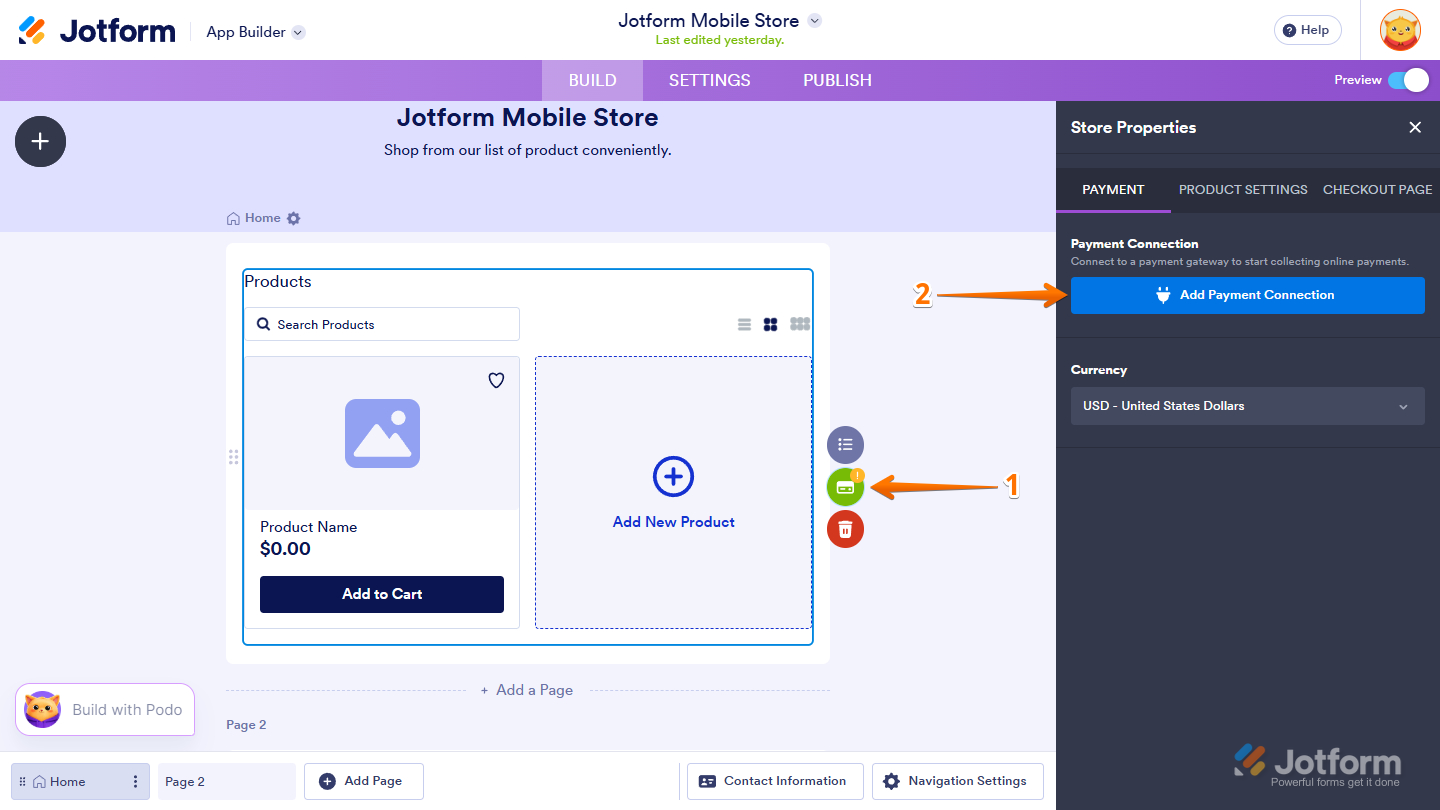The height and width of the screenshot is (810, 1440).
Task: Delete the product list via trash icon
Action: (845, 529)
